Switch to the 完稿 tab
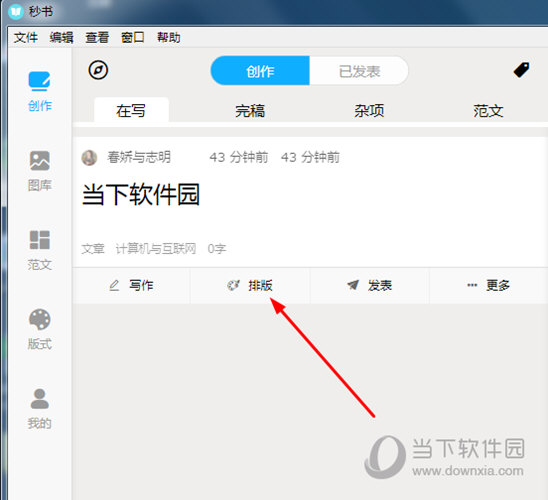 click(x=250, y=111)
